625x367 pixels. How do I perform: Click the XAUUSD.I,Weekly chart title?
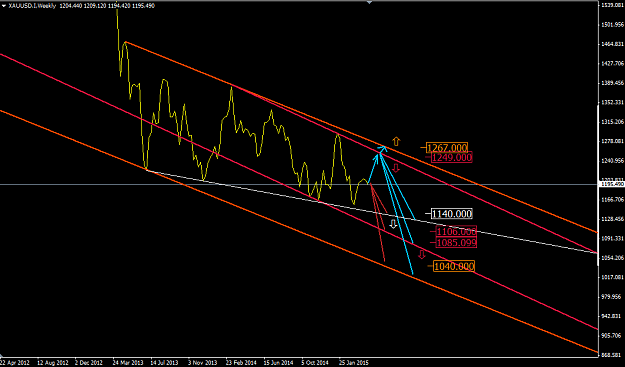(32, 6)
